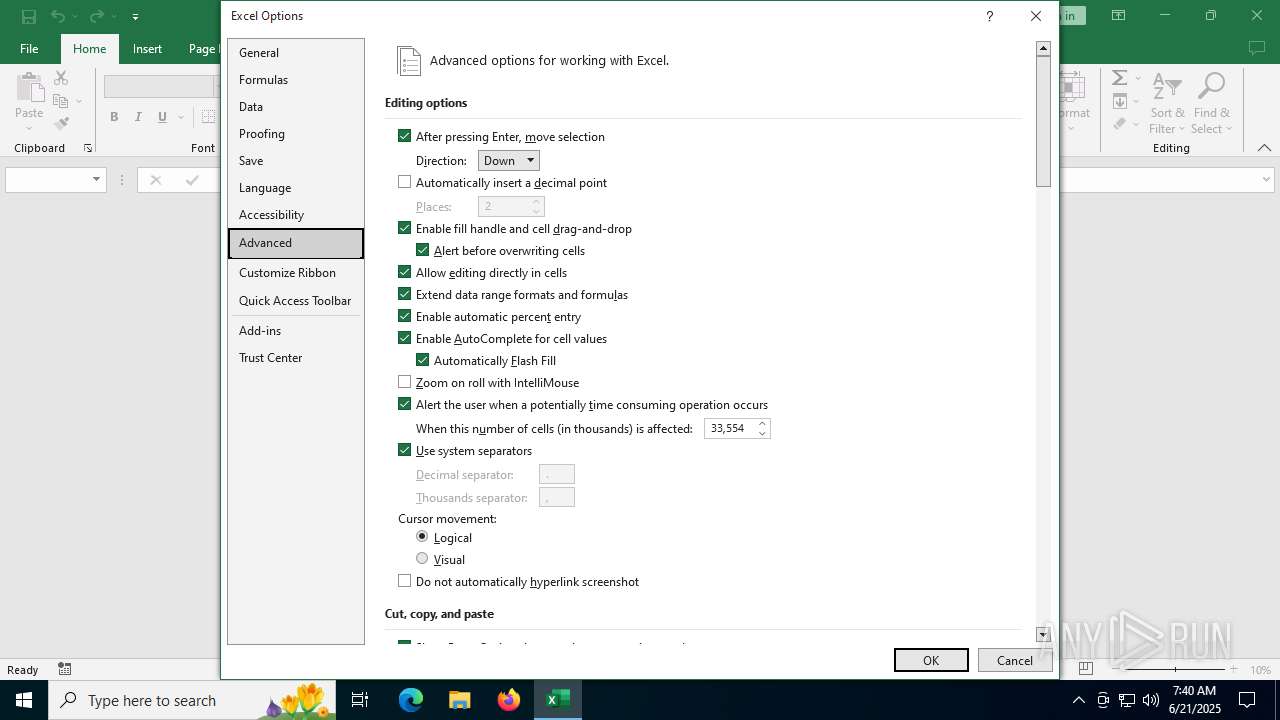This screenshot has height=720, width=1280.
Task: Click OK to apply Excel Options
Action: pos(931,660)
